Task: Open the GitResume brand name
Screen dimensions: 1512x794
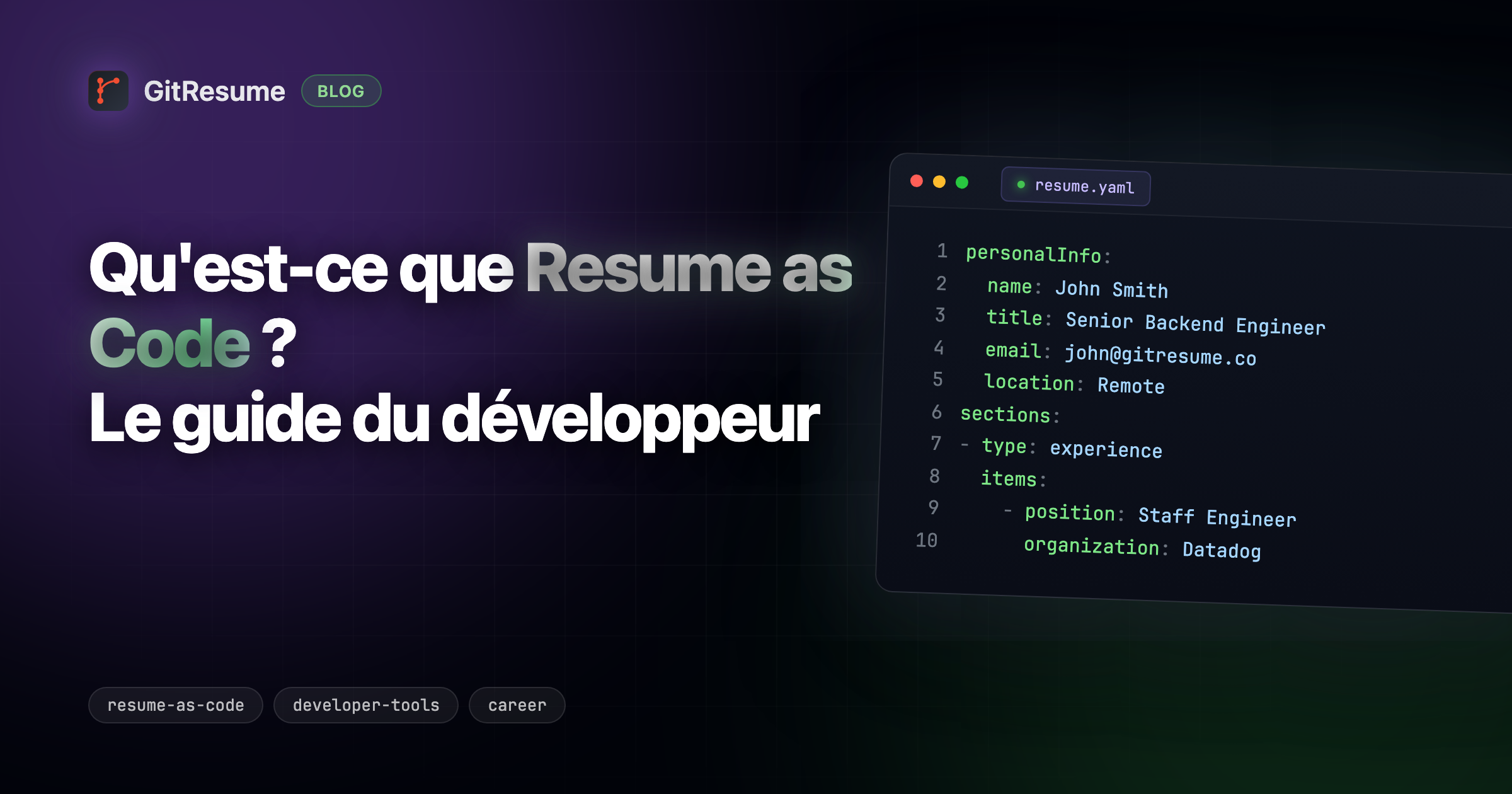Action: (x=214, y=91)
